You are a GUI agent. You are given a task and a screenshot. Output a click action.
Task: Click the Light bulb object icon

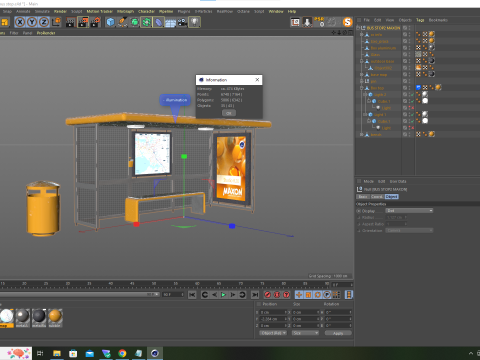pos(194,22)
